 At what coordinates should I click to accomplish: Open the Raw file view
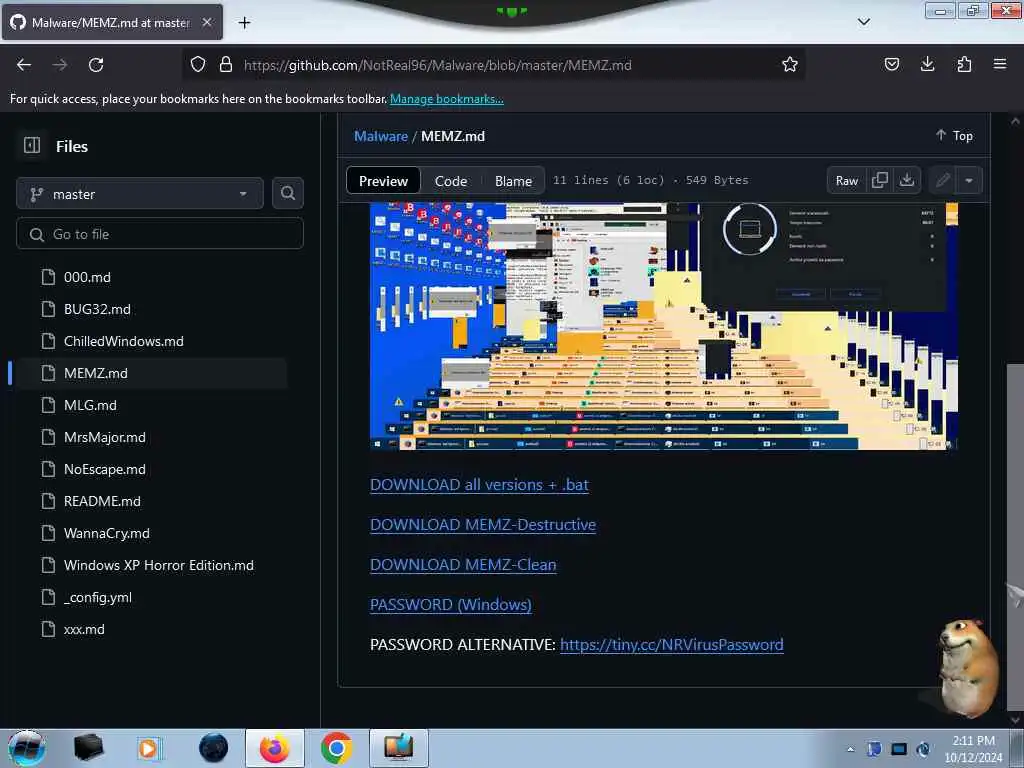pos(846,181)
